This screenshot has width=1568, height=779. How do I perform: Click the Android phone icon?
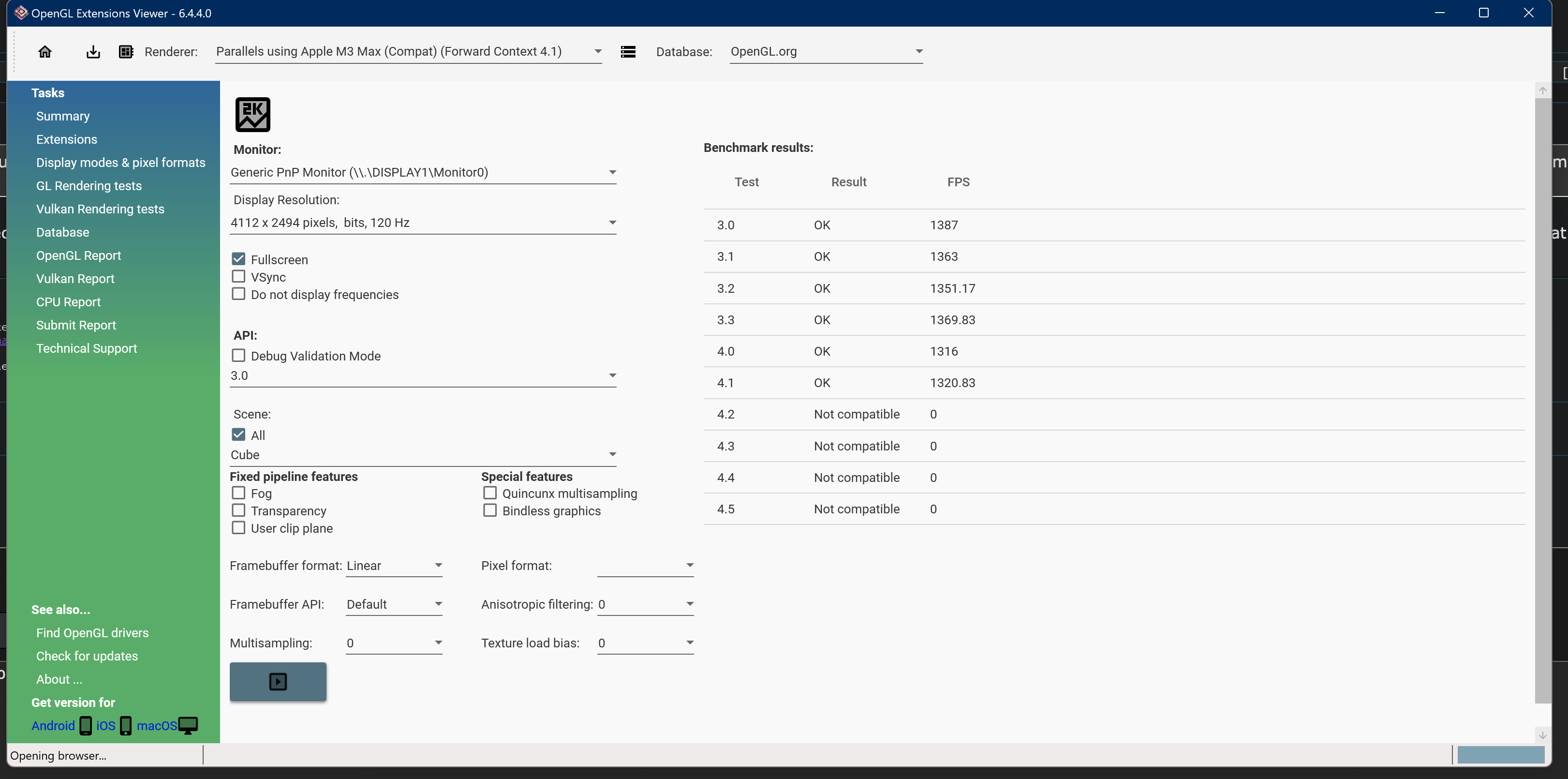click(x=86, y=725)
